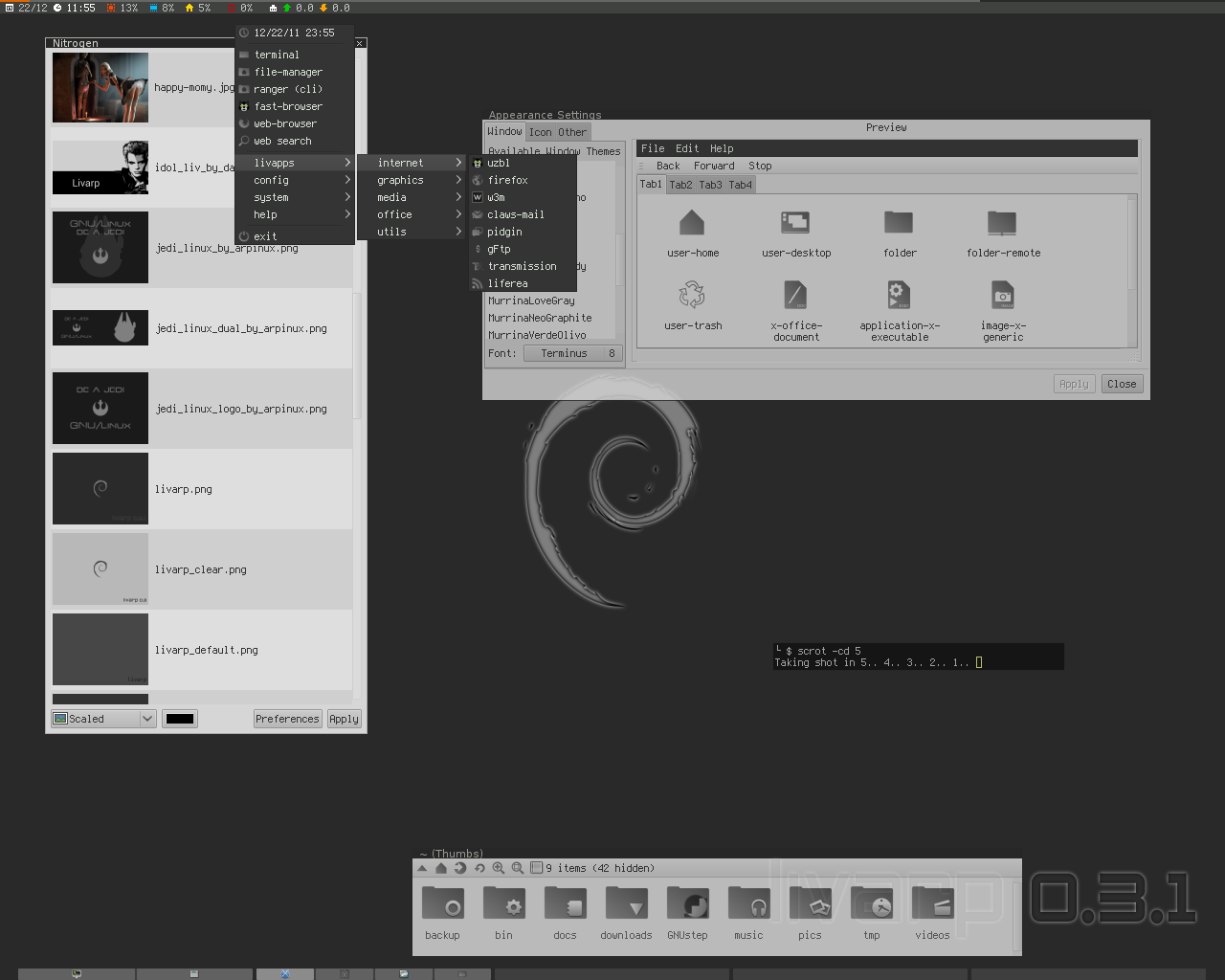
Task: Click zoom out icon in Thumbs toolbar
Action: point(518,868)
